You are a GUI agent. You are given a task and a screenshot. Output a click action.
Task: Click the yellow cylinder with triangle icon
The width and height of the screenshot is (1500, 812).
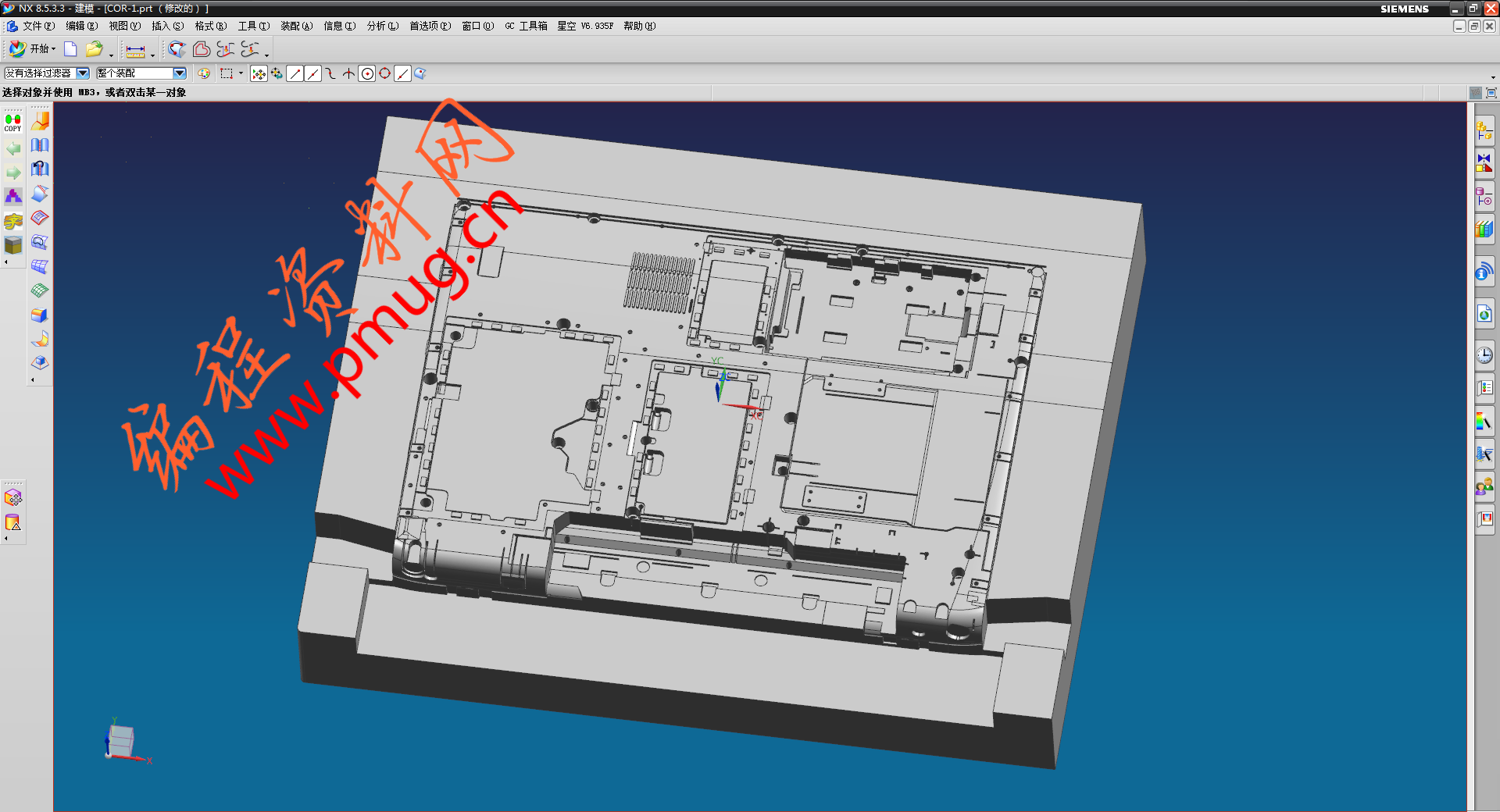(13, 523)
